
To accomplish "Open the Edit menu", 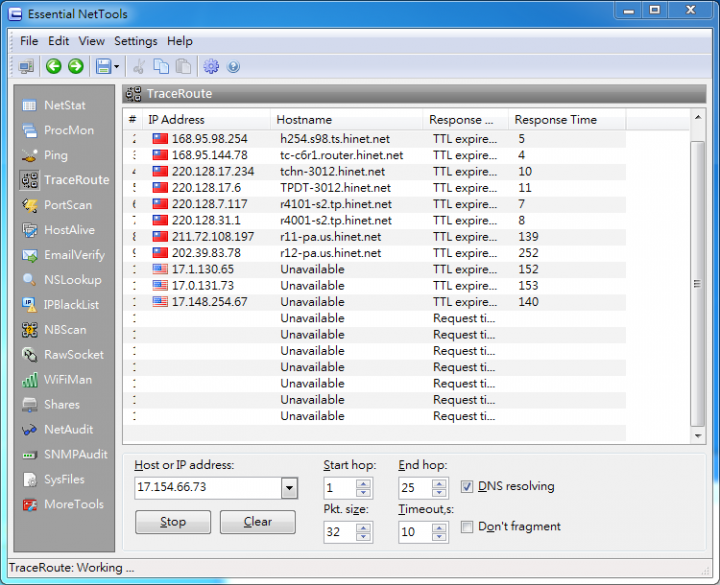I will (58, 41).
